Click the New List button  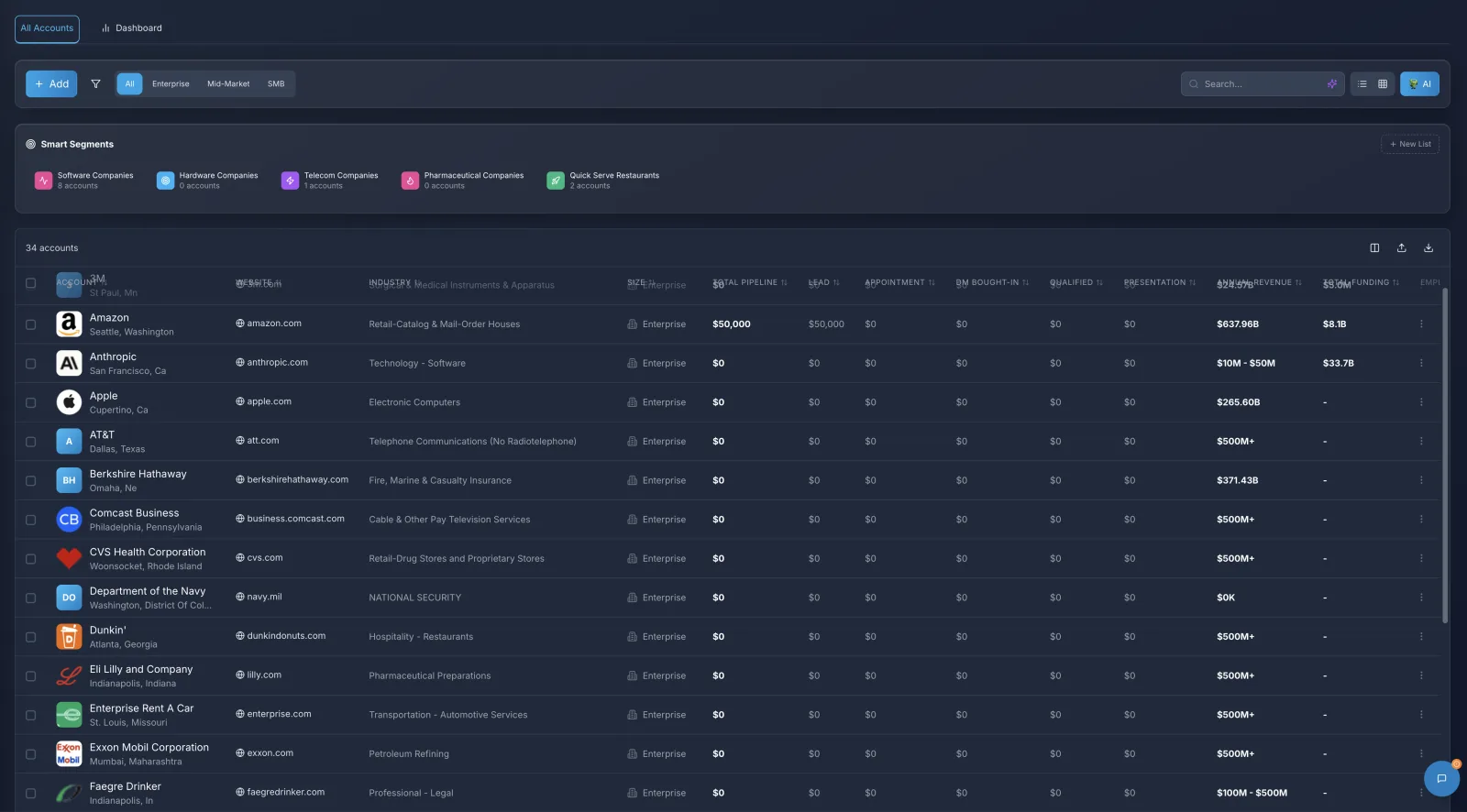point(1410,144)
